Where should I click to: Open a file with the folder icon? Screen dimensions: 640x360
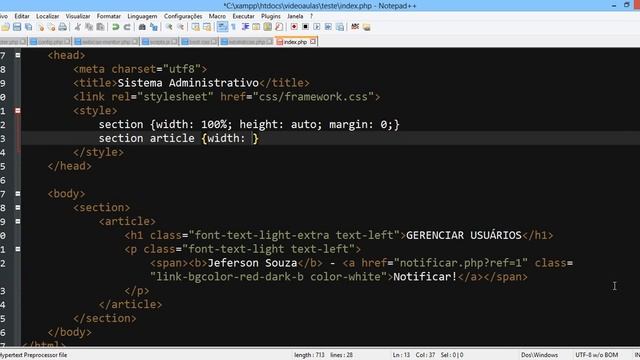(5, 27)
